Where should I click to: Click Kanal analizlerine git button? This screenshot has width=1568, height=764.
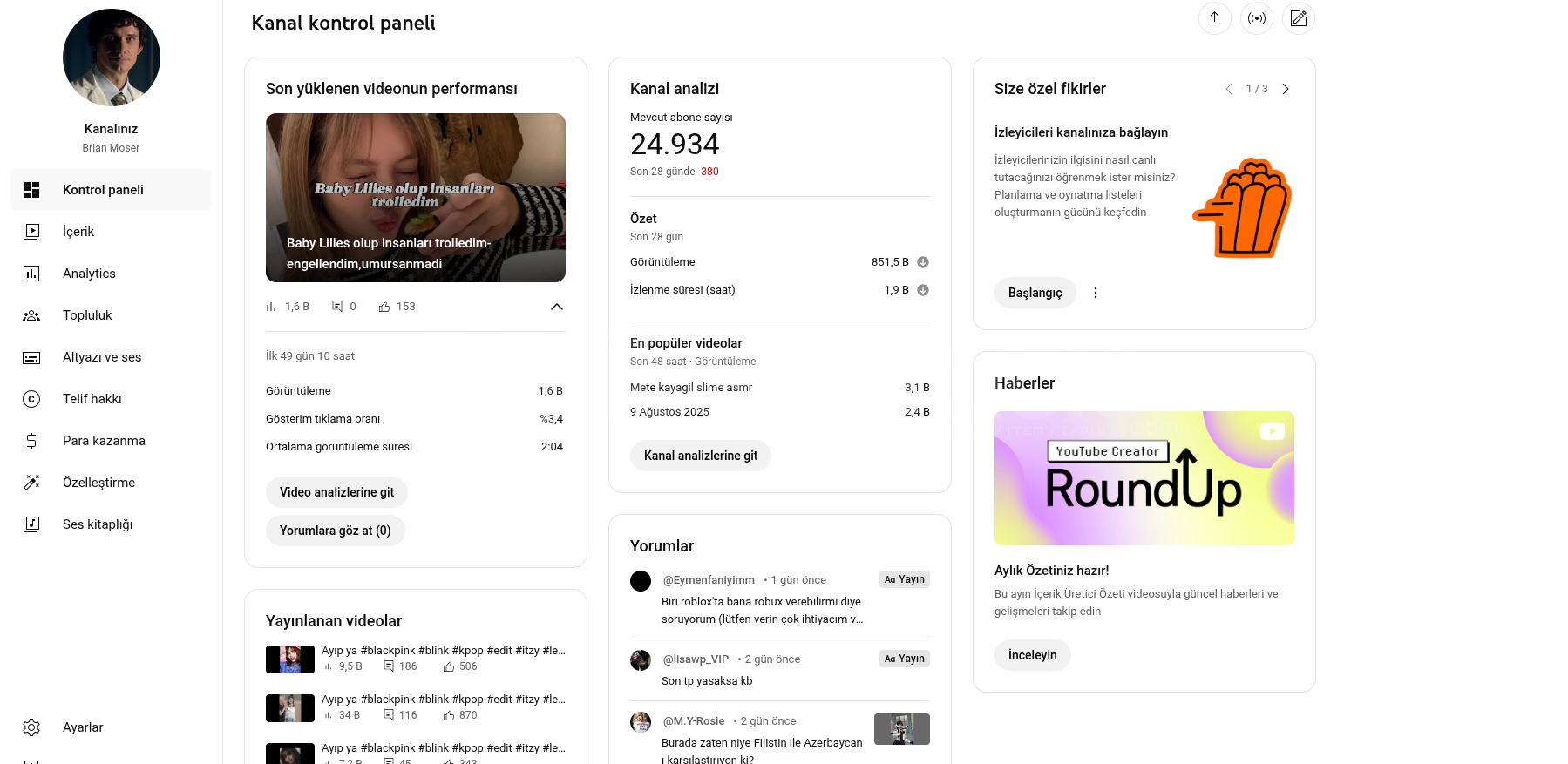(x=701, y=456)
